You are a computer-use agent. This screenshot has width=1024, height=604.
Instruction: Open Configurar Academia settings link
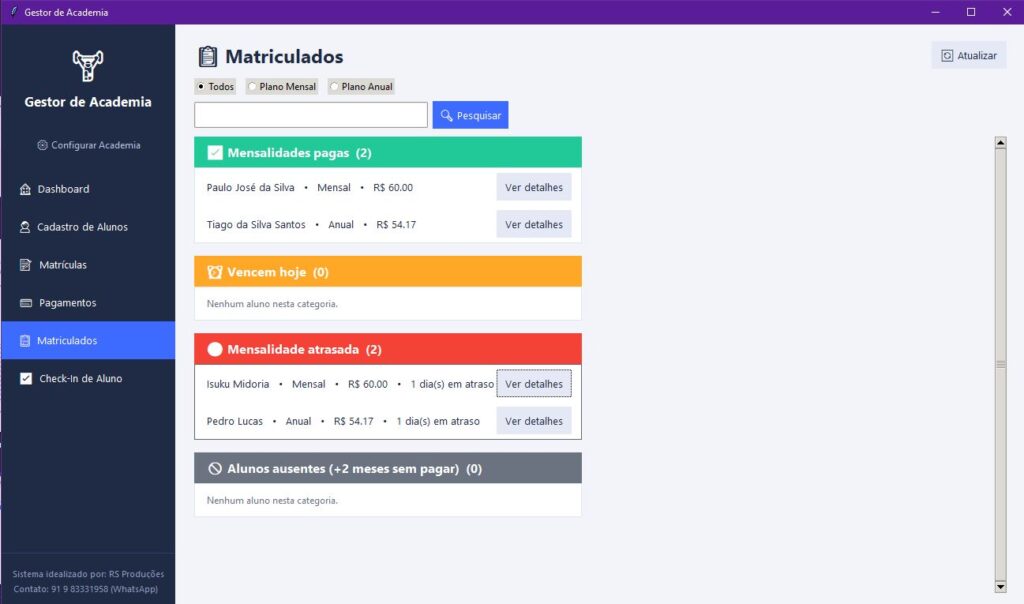pos(88,145)
